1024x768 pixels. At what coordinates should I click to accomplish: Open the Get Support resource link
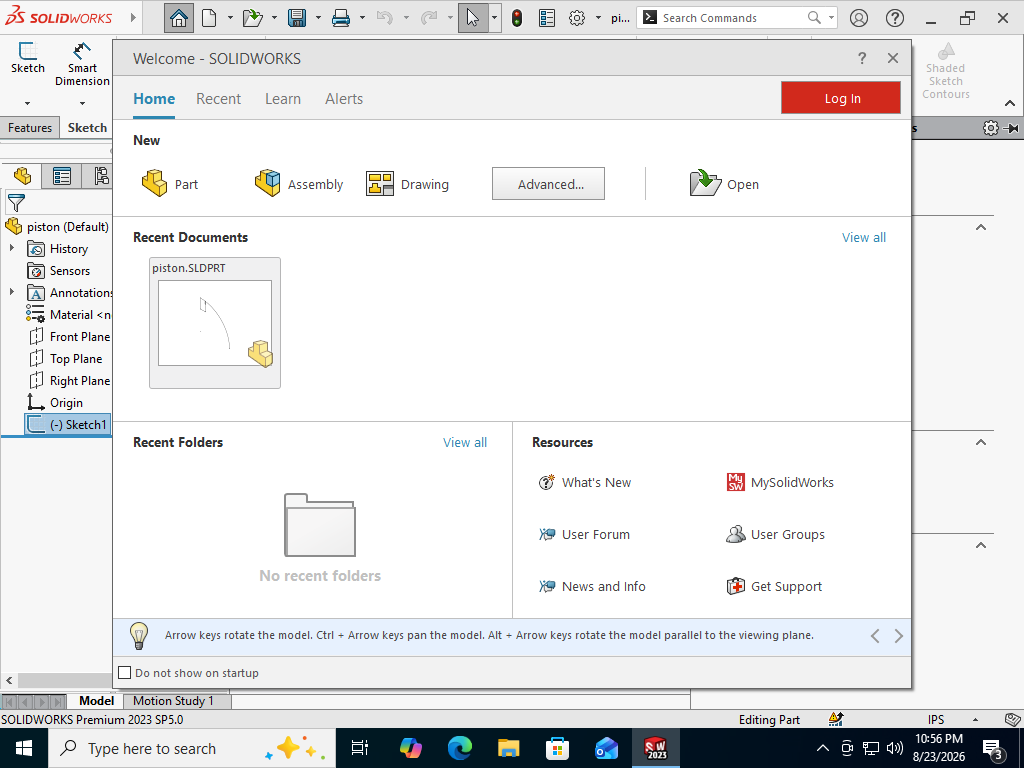coord(775,586)
